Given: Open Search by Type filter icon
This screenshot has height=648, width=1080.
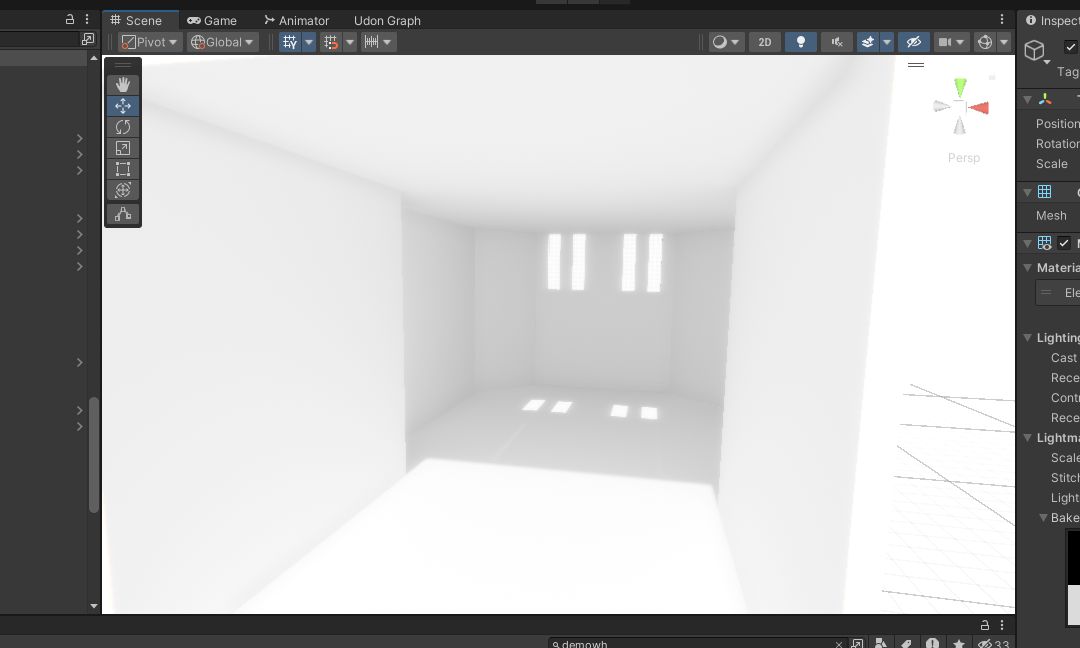Looking at the screenshot, I should (x=880, y=644).
